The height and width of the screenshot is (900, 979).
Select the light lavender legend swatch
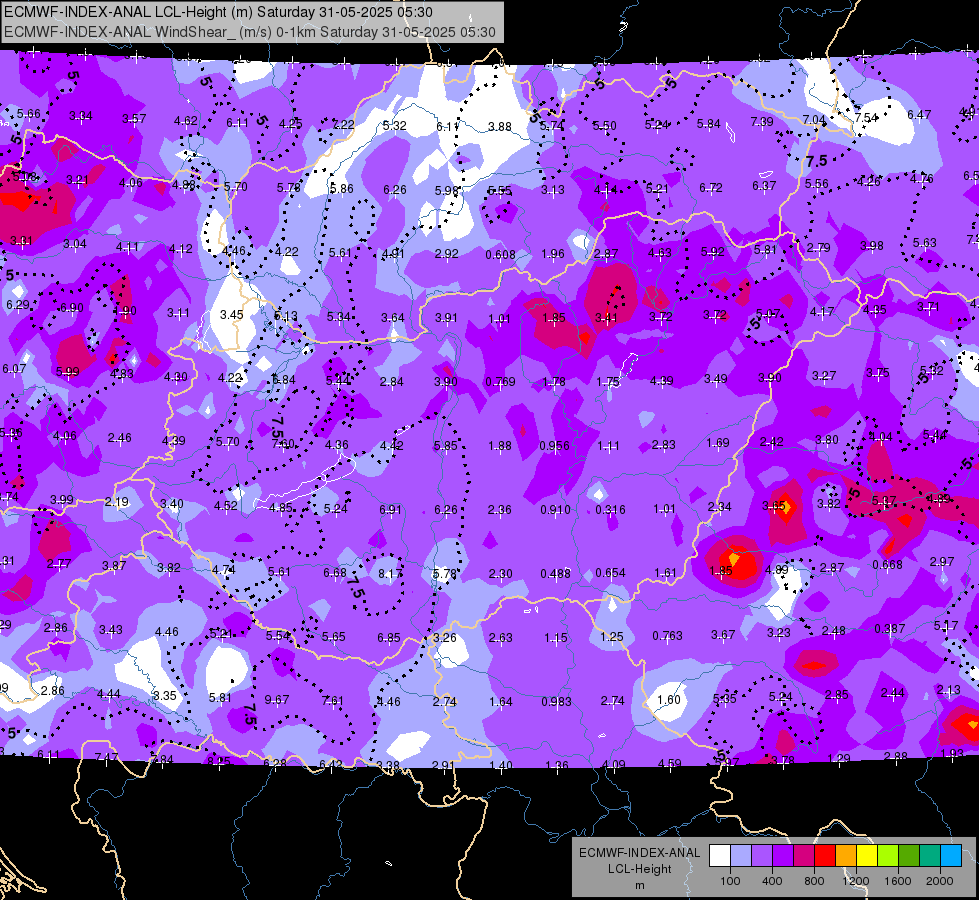point(741,856)
